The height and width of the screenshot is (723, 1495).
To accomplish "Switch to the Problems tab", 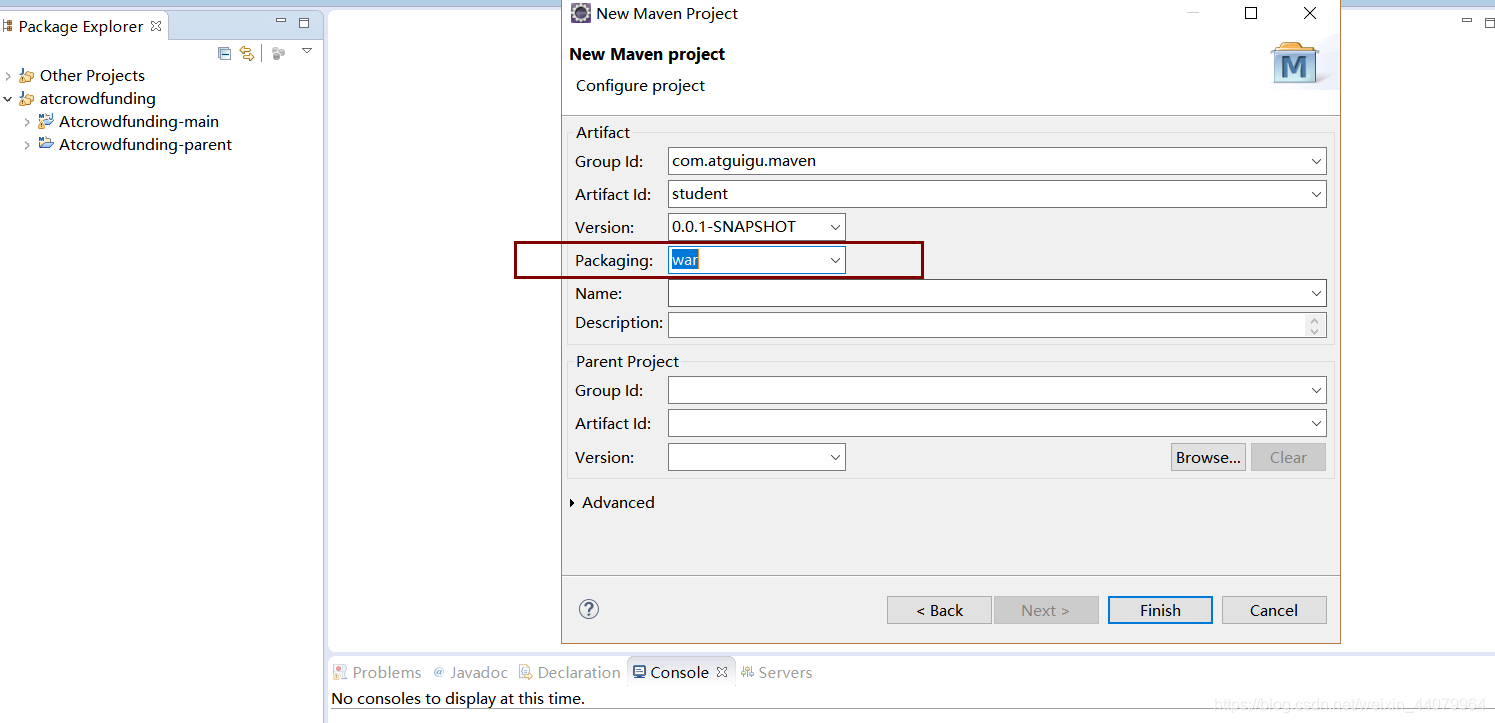I will [377, 672].
